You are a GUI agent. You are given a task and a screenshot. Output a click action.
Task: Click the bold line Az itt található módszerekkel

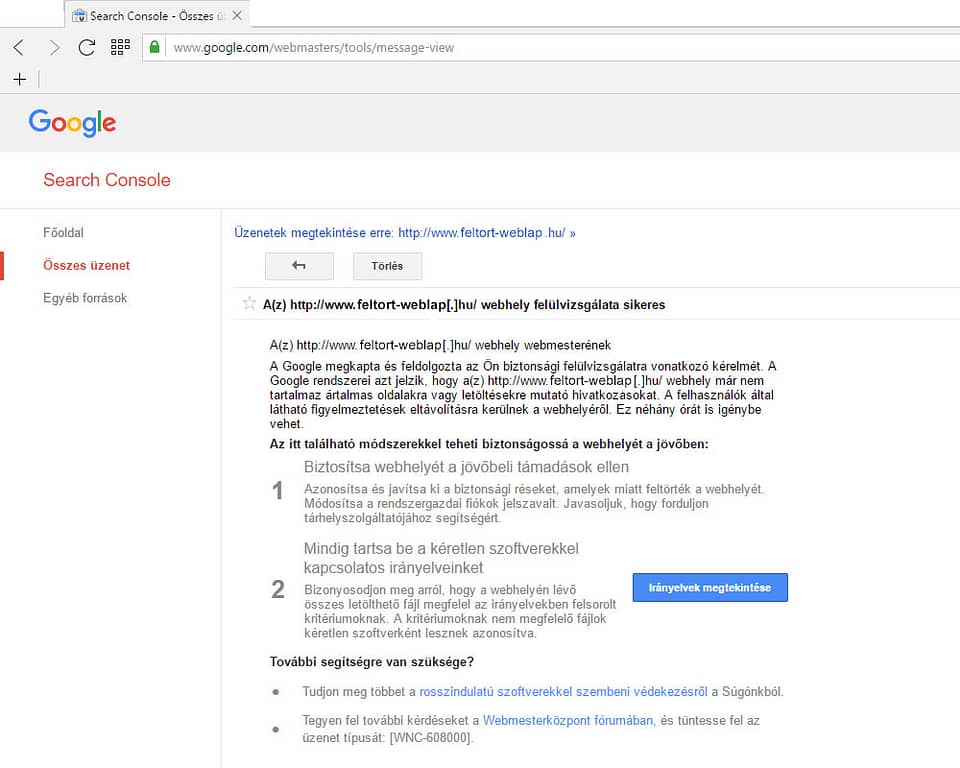pos(489,443)
